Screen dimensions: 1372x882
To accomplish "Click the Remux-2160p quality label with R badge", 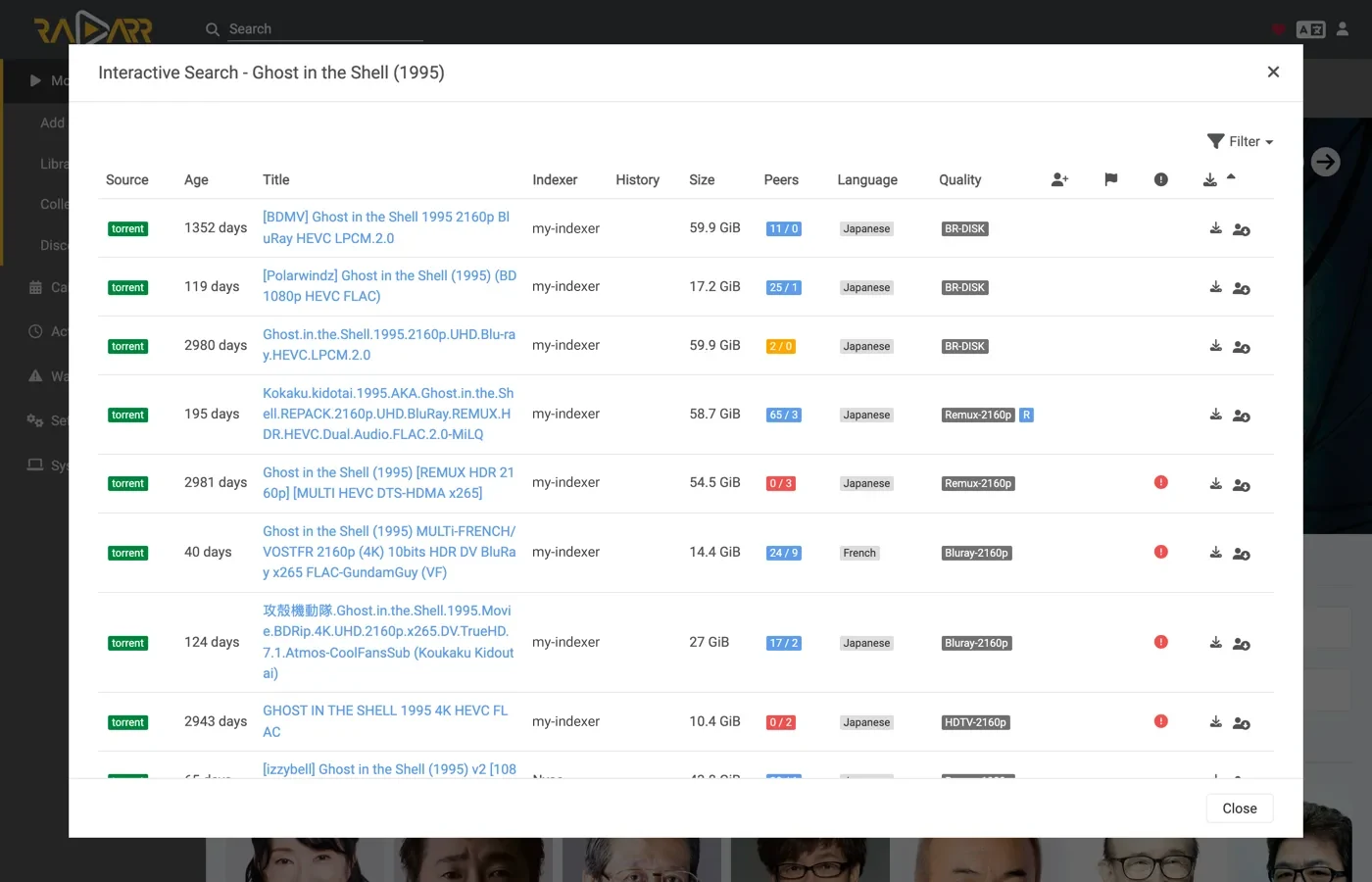I will coord(978,415).
